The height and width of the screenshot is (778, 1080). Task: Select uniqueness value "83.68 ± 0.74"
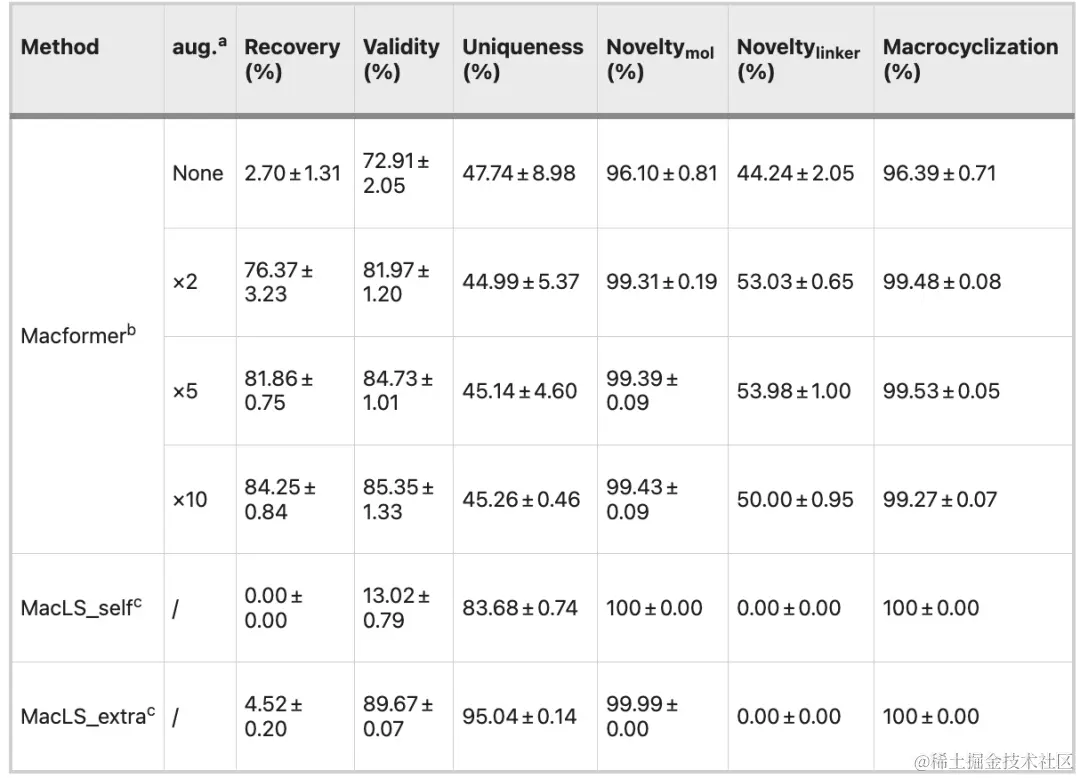[519, 608]
